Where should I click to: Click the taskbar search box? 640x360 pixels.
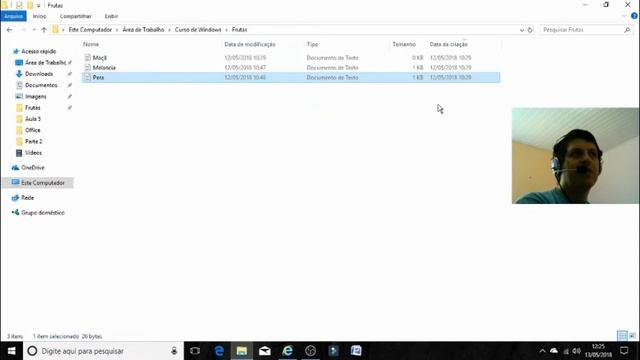click(x=103, y=351)
